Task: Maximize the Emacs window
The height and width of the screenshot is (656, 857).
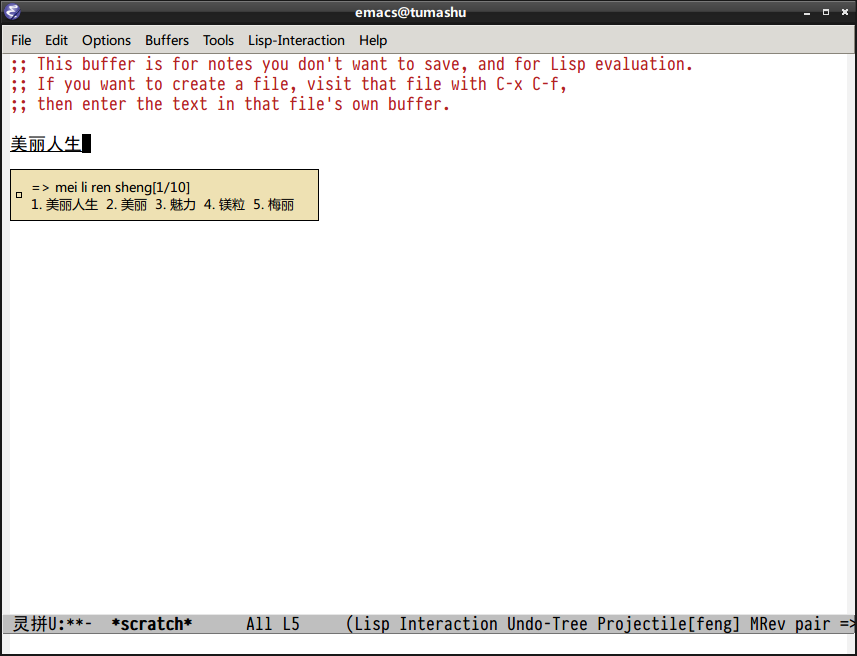Action: pyautogui.click(x=826, y=12)
